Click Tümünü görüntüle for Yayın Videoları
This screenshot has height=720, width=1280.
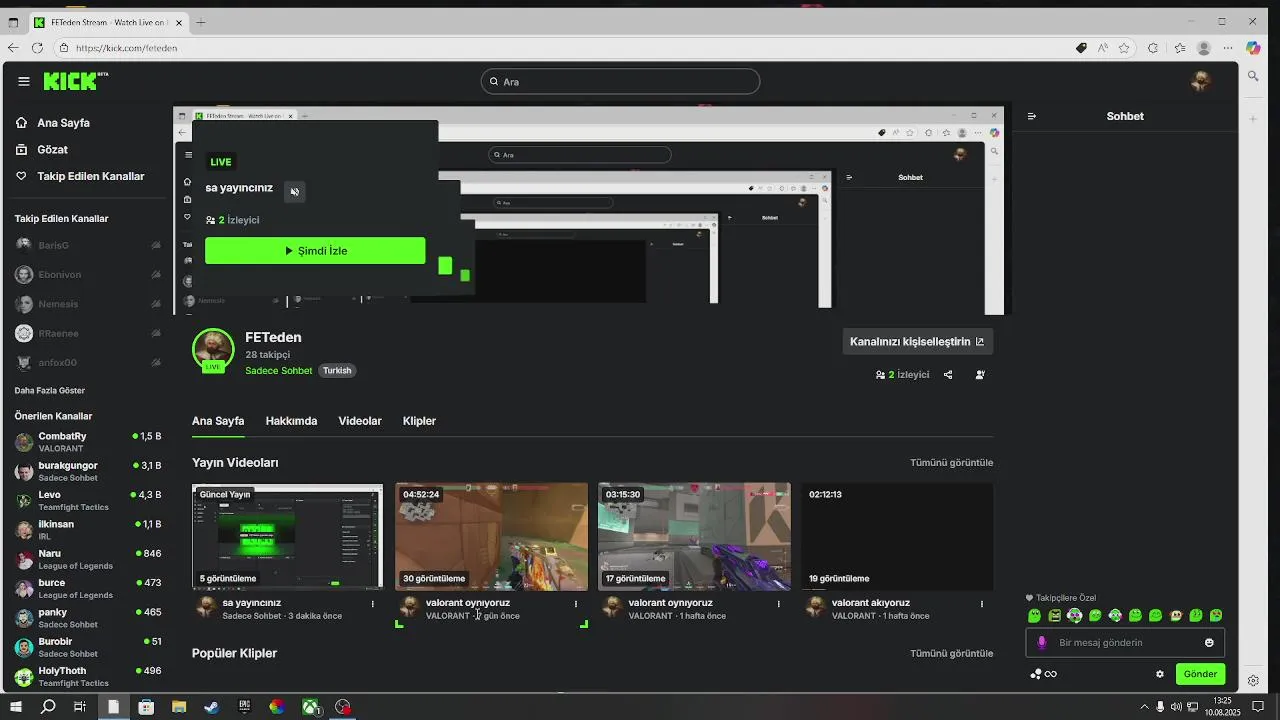[x=951, y=463]
